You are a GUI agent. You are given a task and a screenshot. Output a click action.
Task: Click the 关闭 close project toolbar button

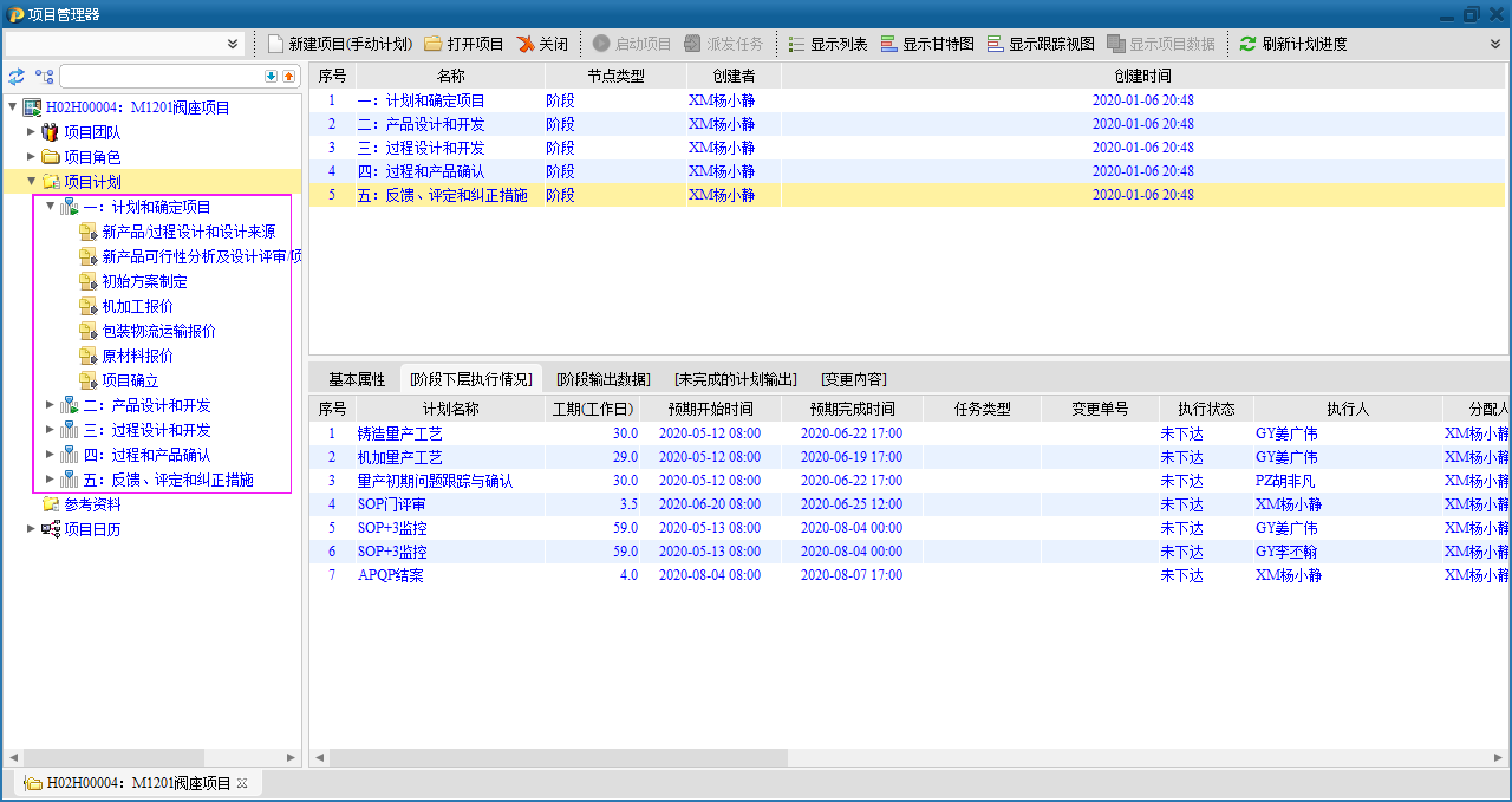(542, 44)
